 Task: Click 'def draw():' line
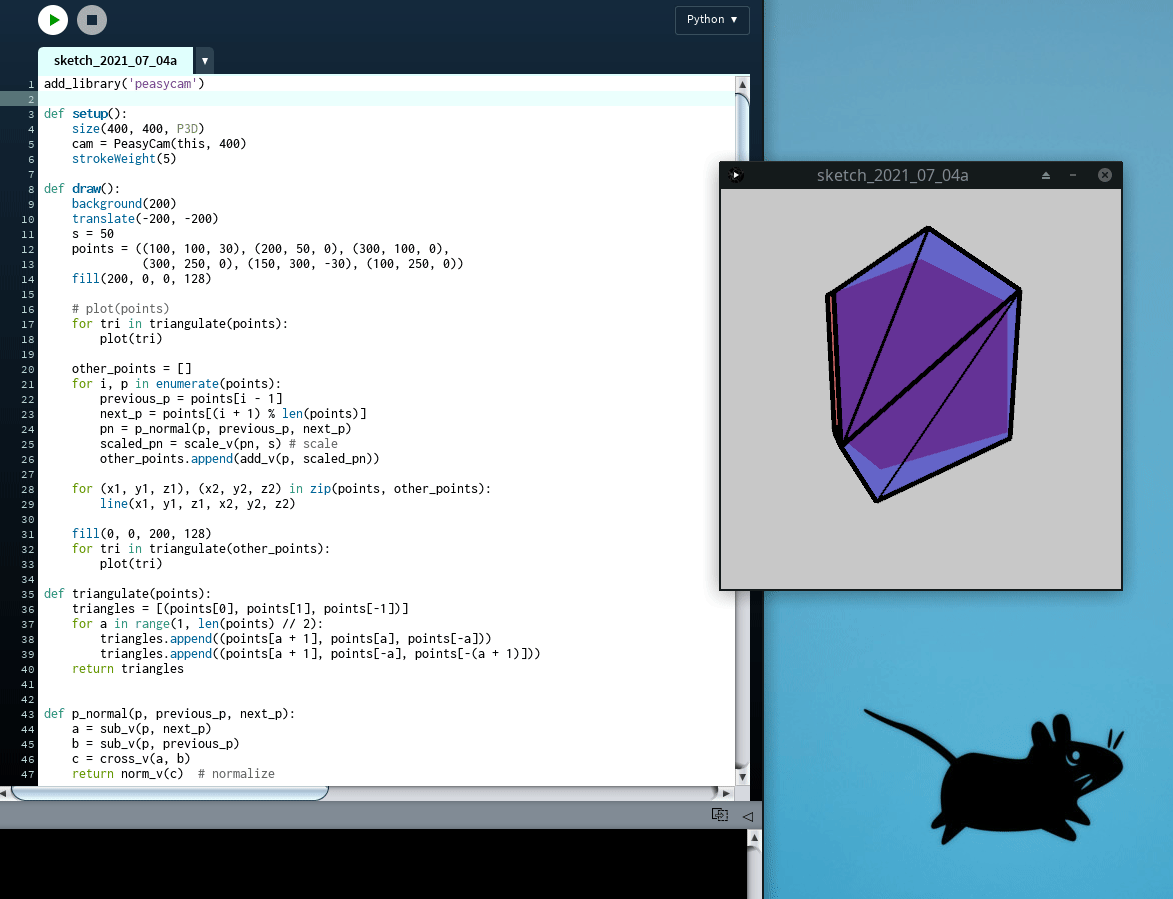pos(82,188)
